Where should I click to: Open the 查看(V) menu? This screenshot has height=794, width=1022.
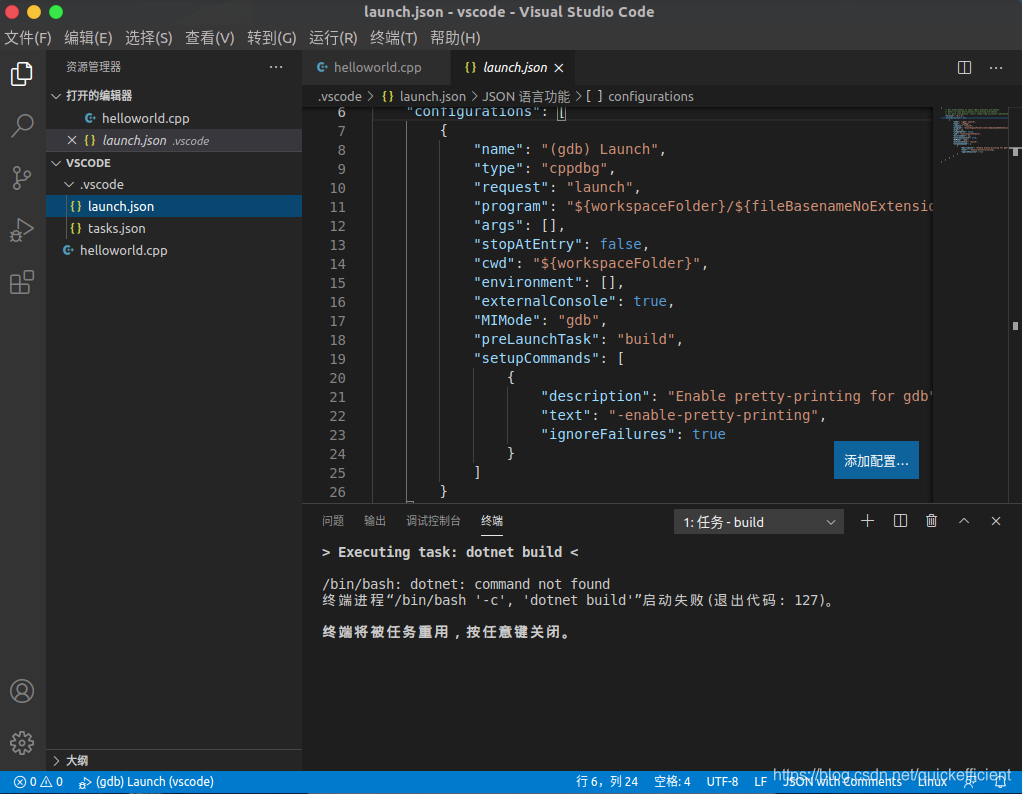pos(209,38)
